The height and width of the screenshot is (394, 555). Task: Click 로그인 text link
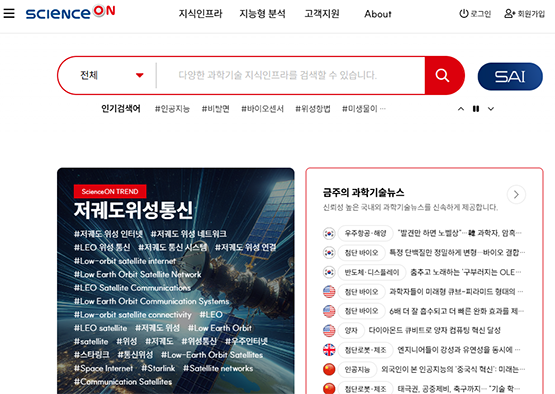[x=480, y=14]
